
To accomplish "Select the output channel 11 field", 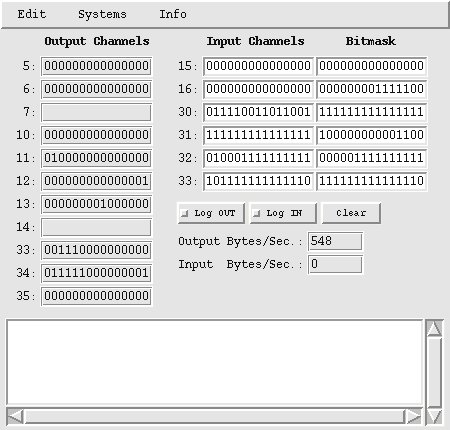I will (96, 158).
